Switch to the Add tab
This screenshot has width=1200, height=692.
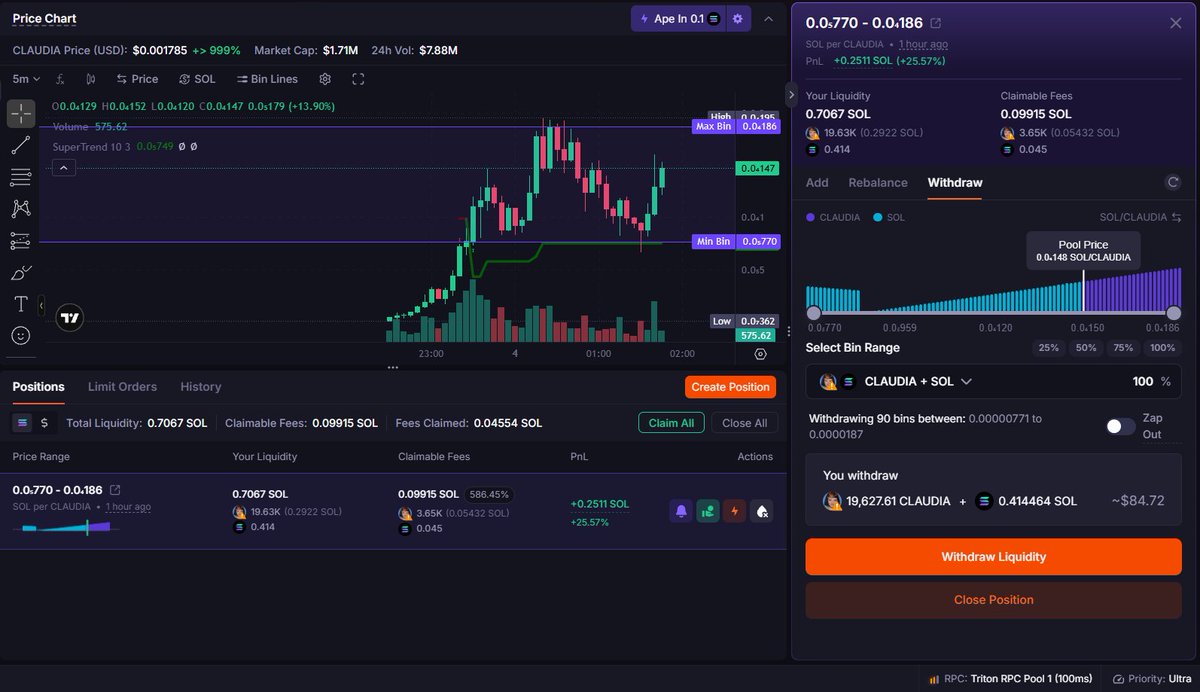(x=817, y=183)
